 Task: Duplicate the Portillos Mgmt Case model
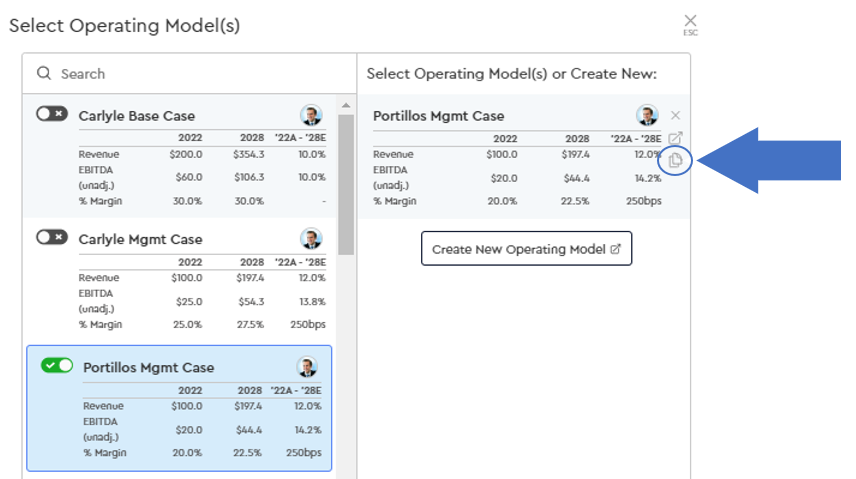[x=675, y=160]
